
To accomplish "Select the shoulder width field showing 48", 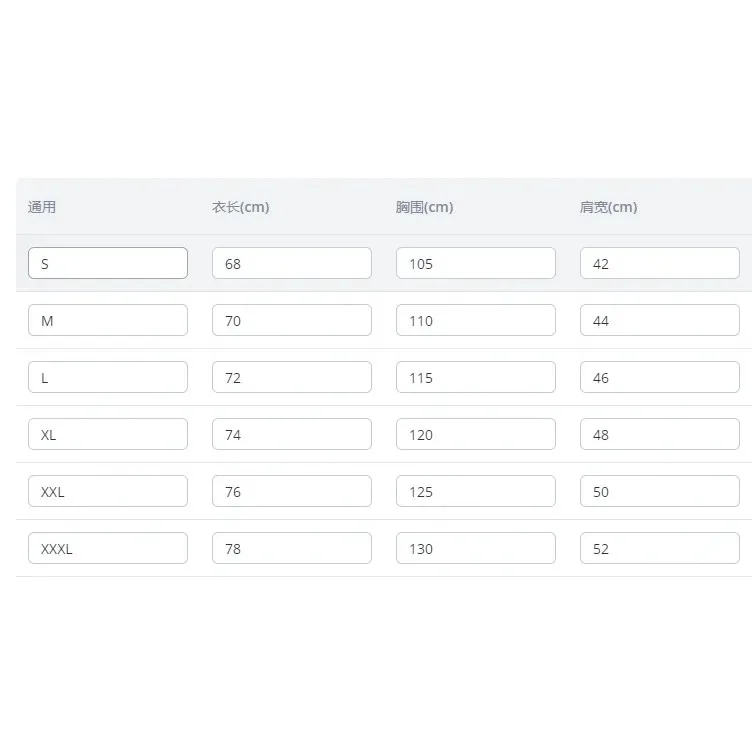I will (660, 434).
